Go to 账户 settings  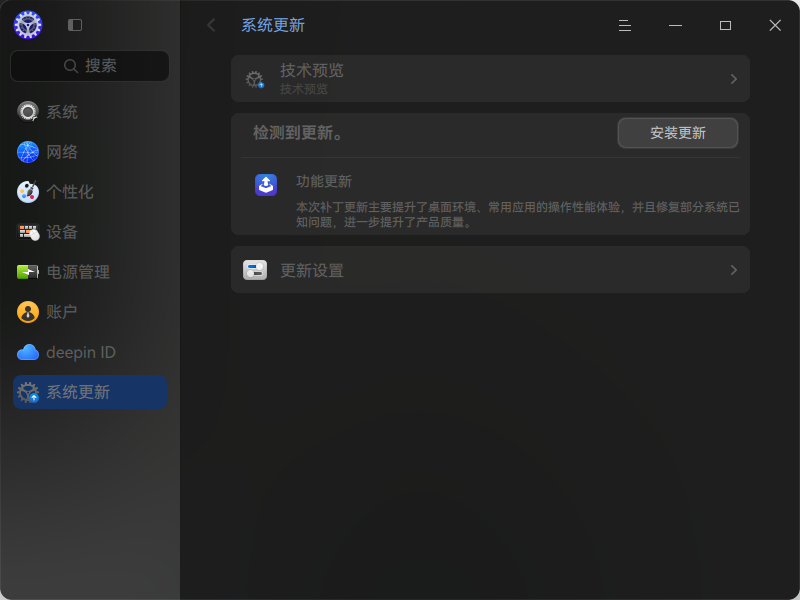[90, 312]
